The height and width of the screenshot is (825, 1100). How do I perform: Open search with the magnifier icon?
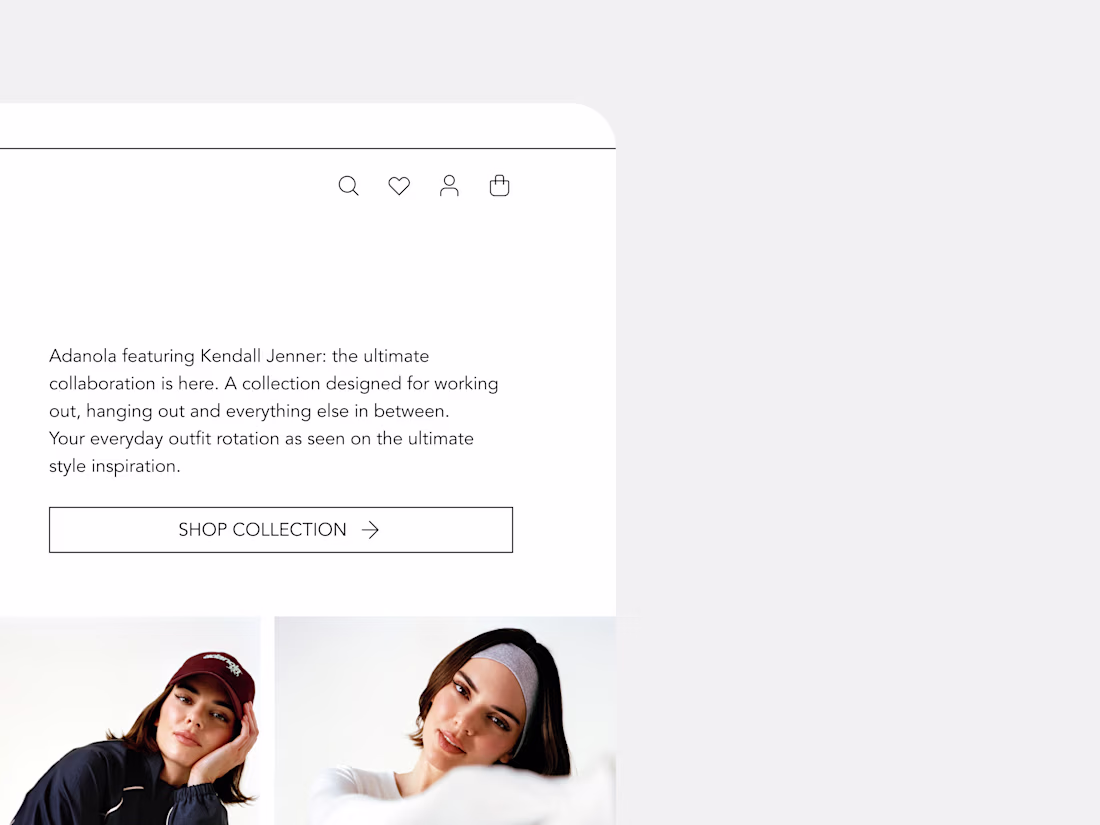[349, 186]
